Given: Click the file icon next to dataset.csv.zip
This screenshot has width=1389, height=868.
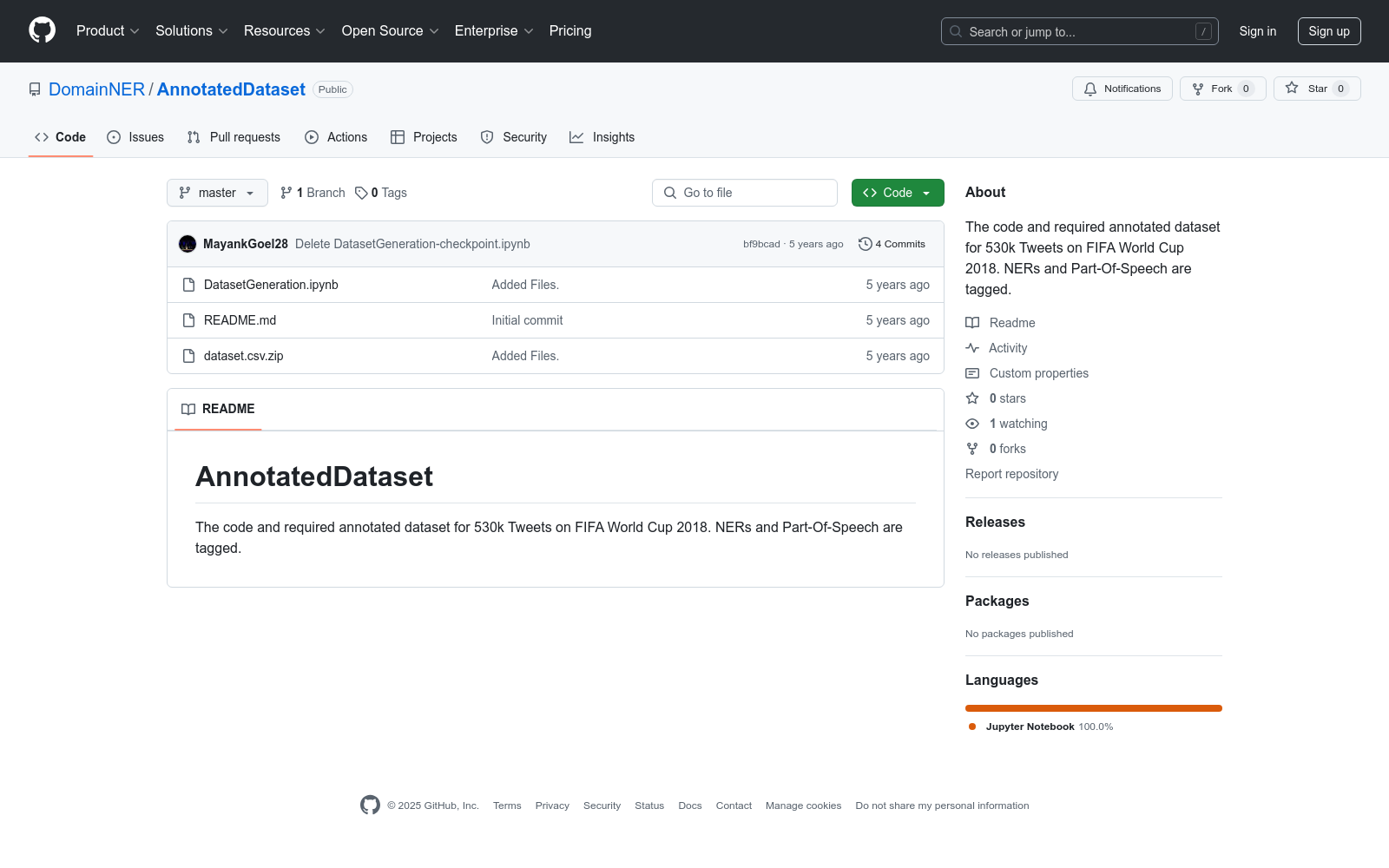Looking at the screenshot, I should [x=188, y=356].
